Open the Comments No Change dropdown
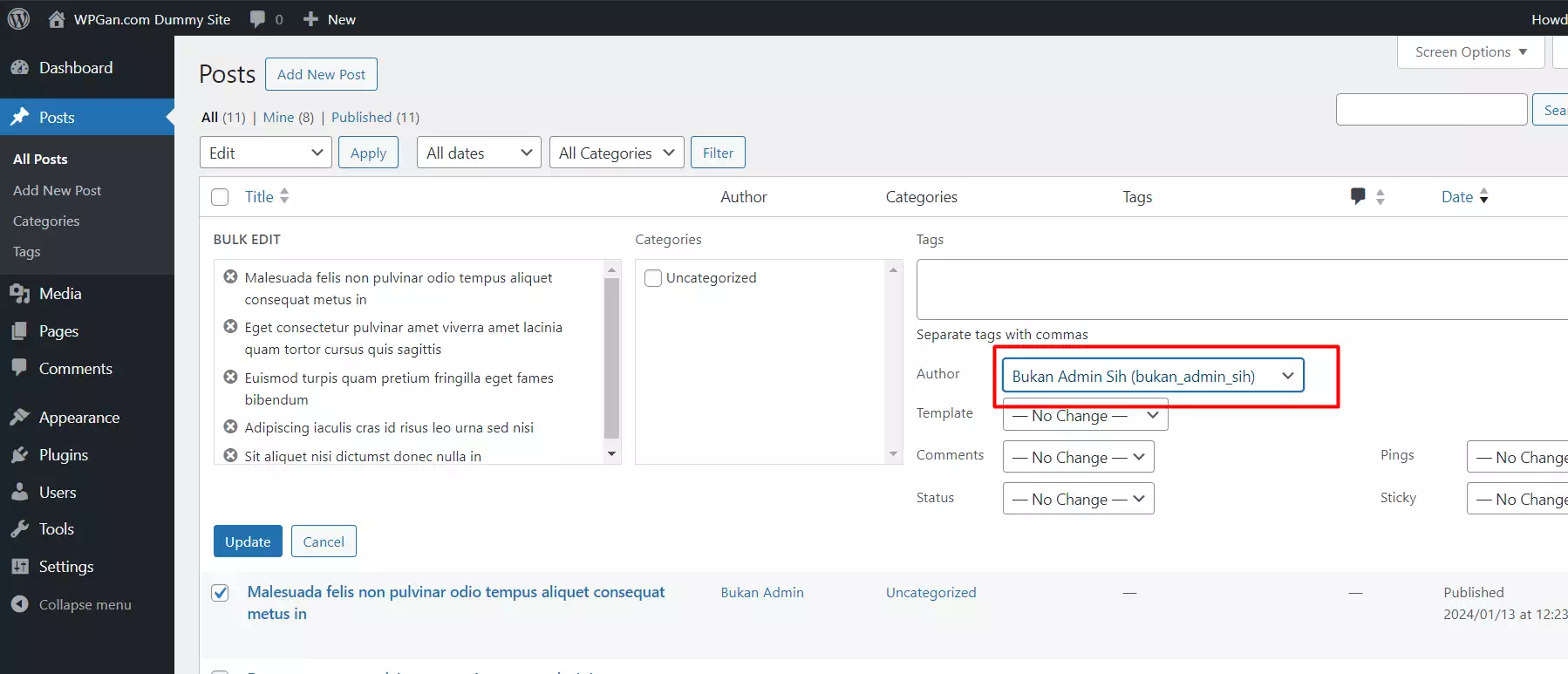The image size is (1568, 674). click(x=1079, y=457)
